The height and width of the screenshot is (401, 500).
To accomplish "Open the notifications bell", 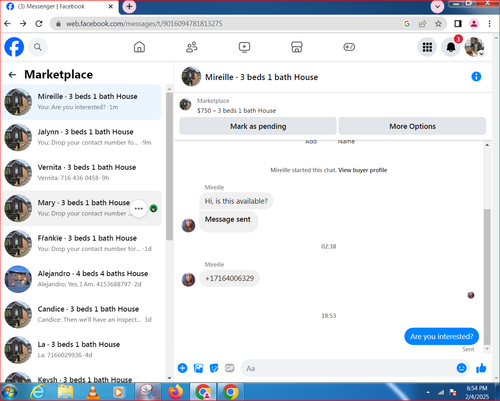I will click(x=451, y=47).
